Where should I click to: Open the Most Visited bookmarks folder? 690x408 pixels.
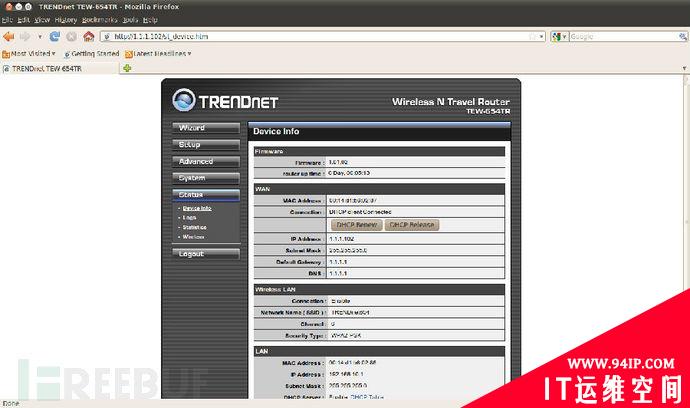(29, 54)
